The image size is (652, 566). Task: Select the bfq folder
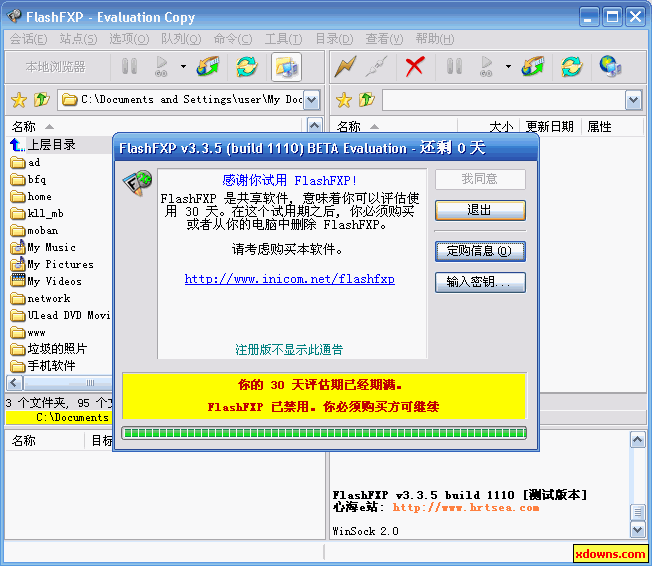pyautogui.click(x=28, y=179)
